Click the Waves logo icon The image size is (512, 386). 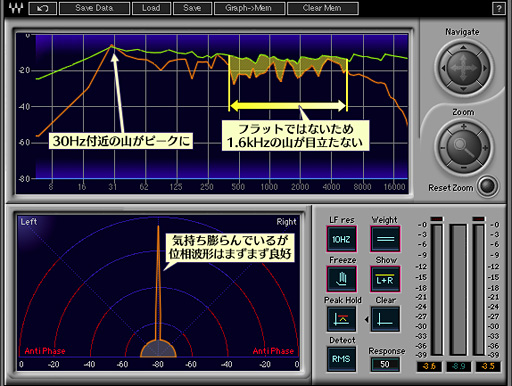tap(15, 8)
